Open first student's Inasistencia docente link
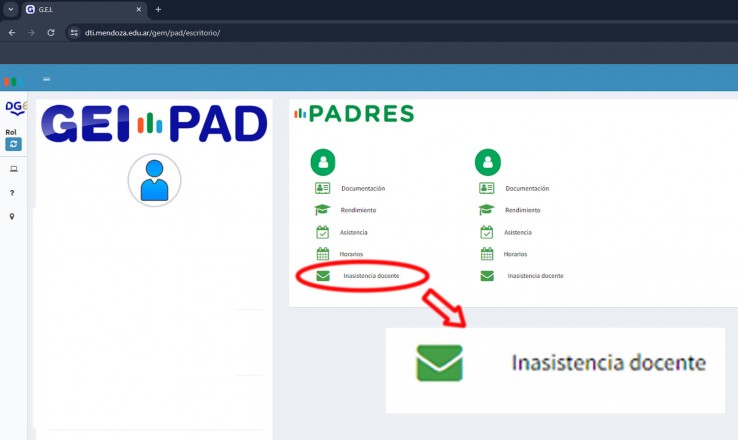 (372, 276)
